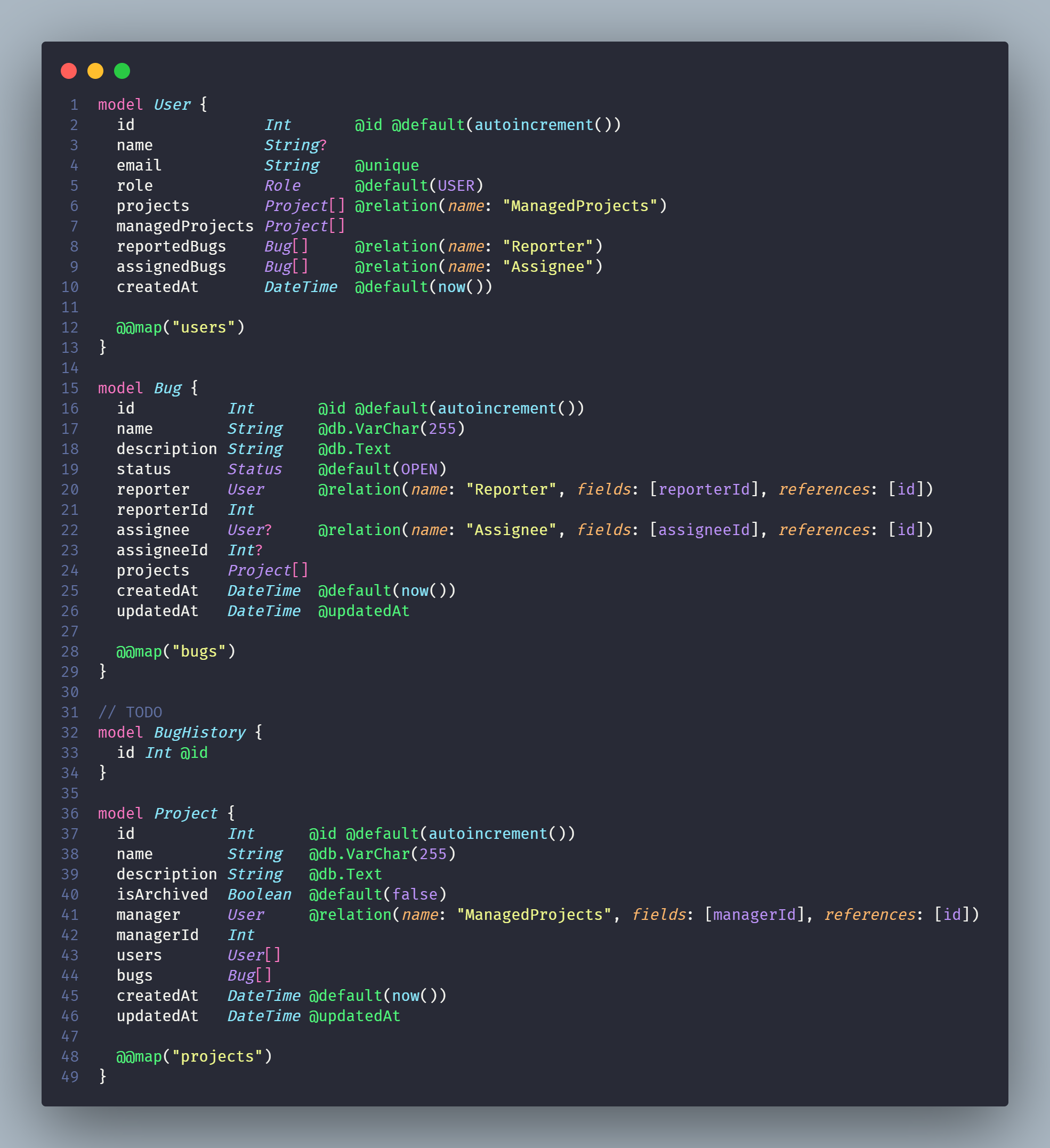
Task: Click line number 1 in gutter
Action: 74,105
